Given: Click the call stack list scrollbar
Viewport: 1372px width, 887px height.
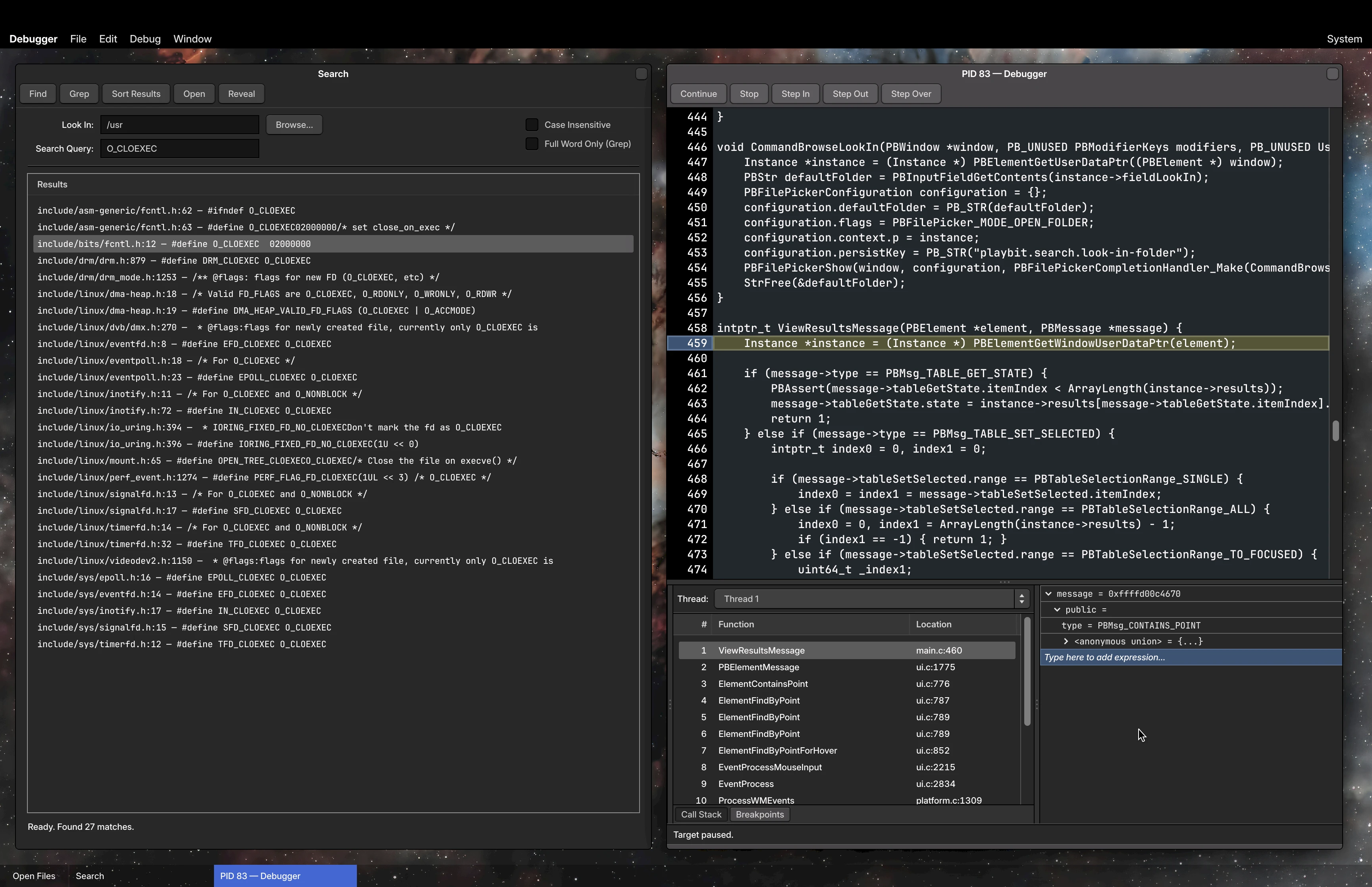Looking at the screenshot, I should pos(1027,671).
